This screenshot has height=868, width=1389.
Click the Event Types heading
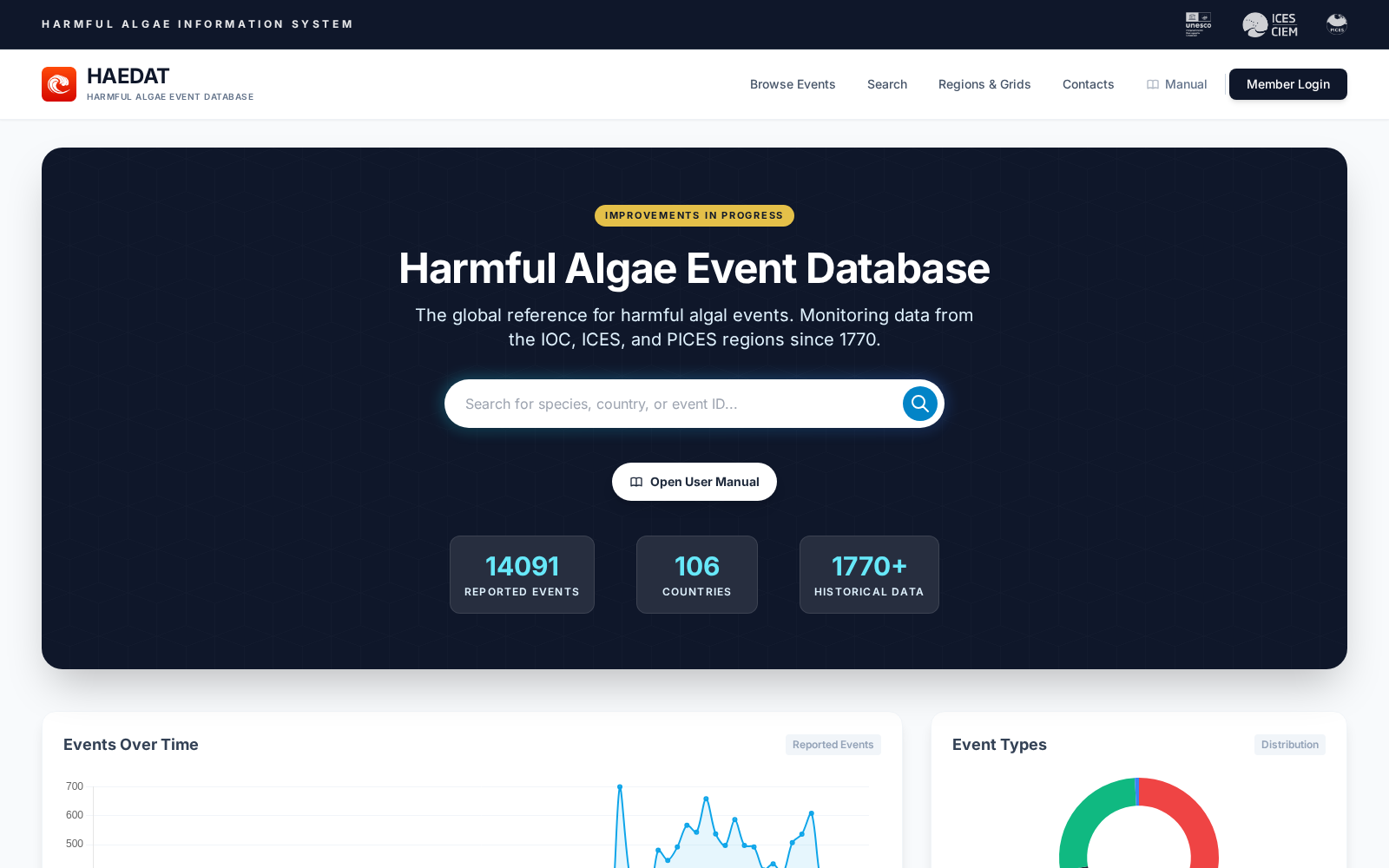(999, 745)
